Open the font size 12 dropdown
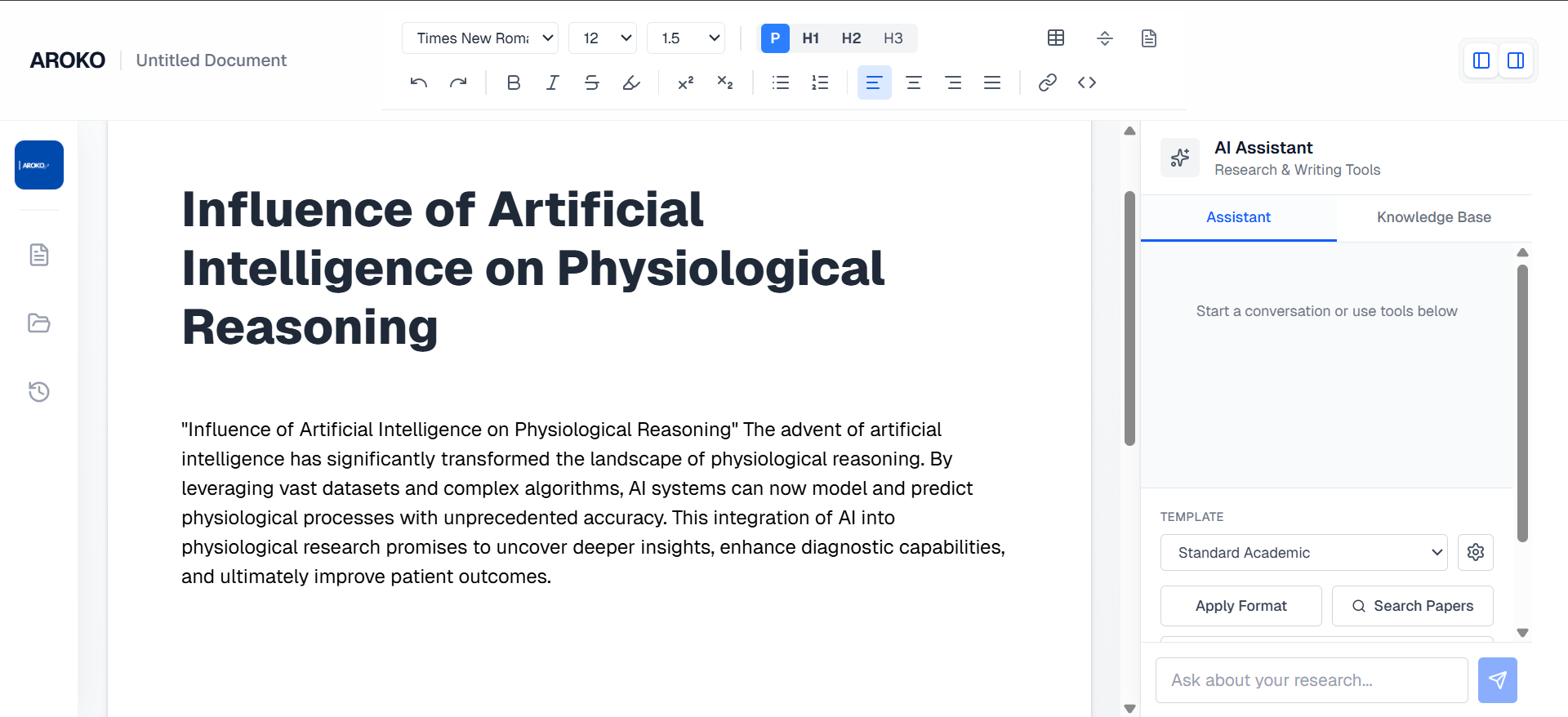 click(603, 38)
